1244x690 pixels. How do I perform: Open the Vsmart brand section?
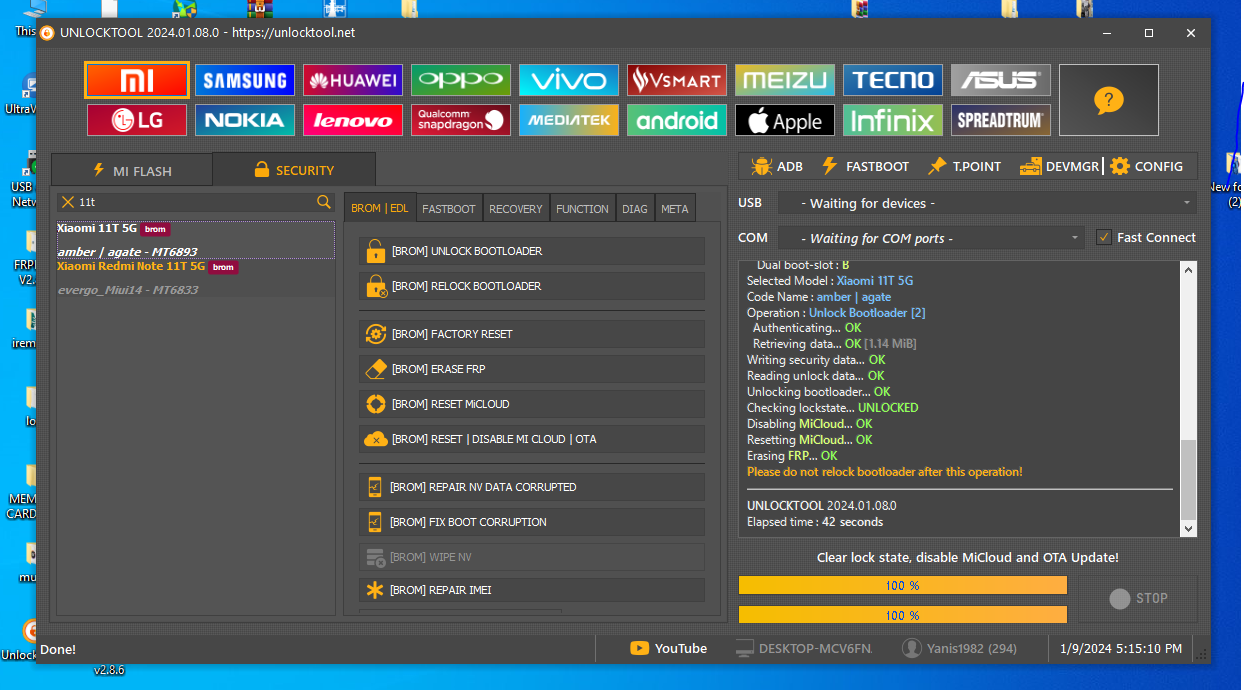tap(677, 80)
